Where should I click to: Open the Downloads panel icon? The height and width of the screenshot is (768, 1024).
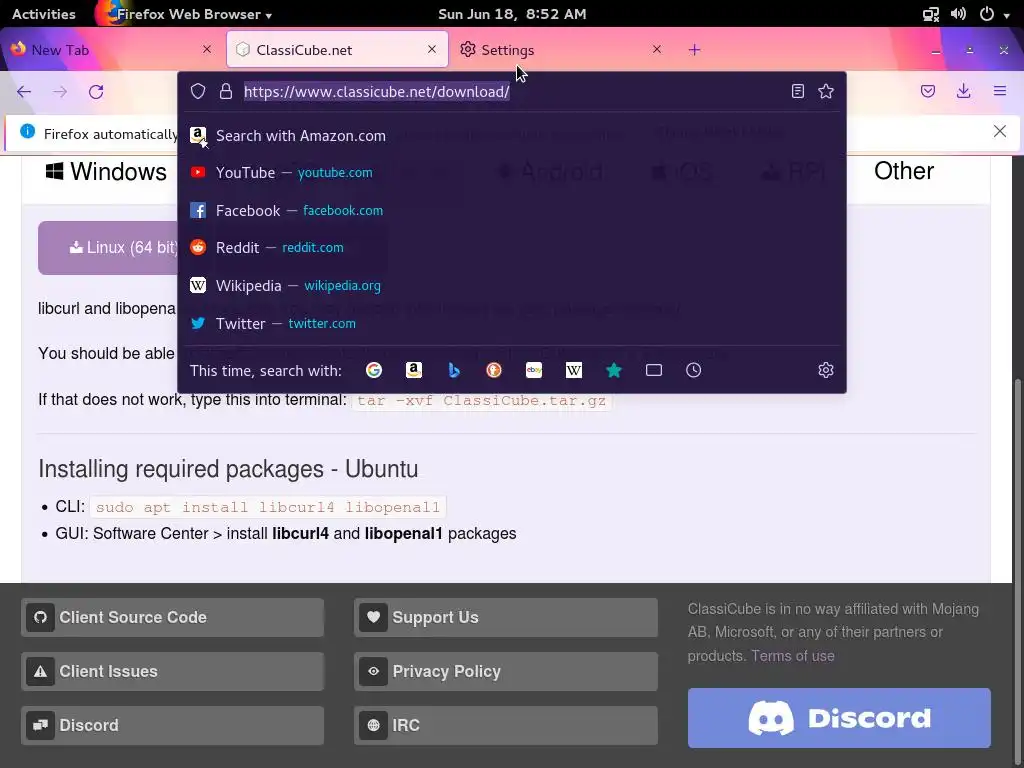[x=963, y=91]
